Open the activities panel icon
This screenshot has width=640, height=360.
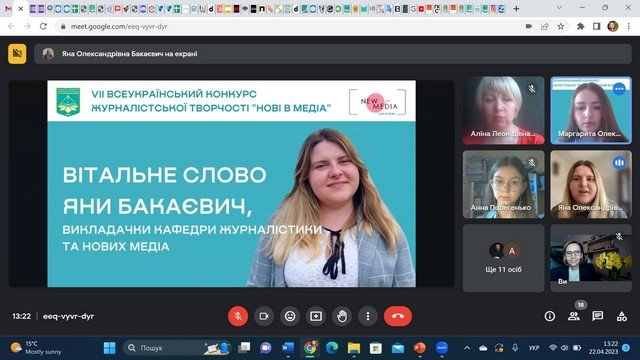click(x=622, y=316)
